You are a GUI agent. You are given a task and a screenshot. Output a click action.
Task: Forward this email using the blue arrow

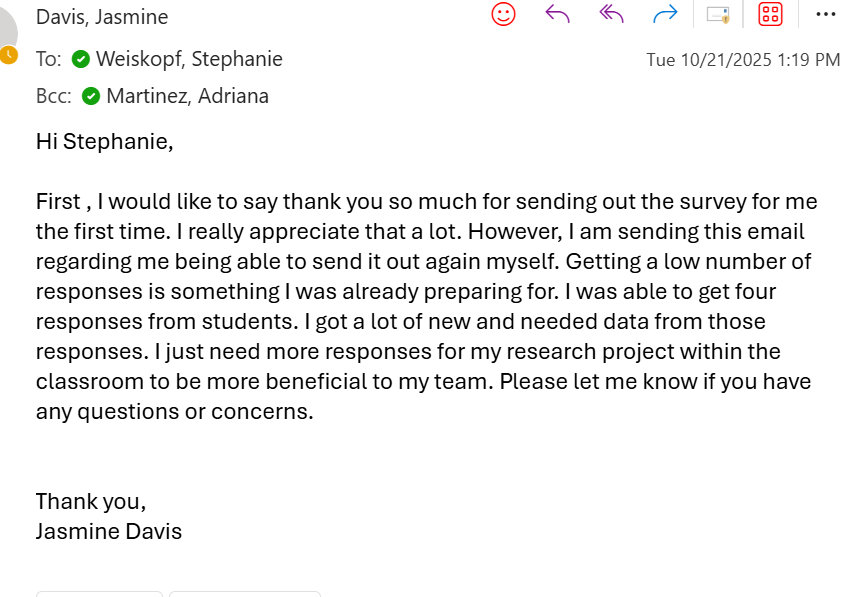[665, 14]
